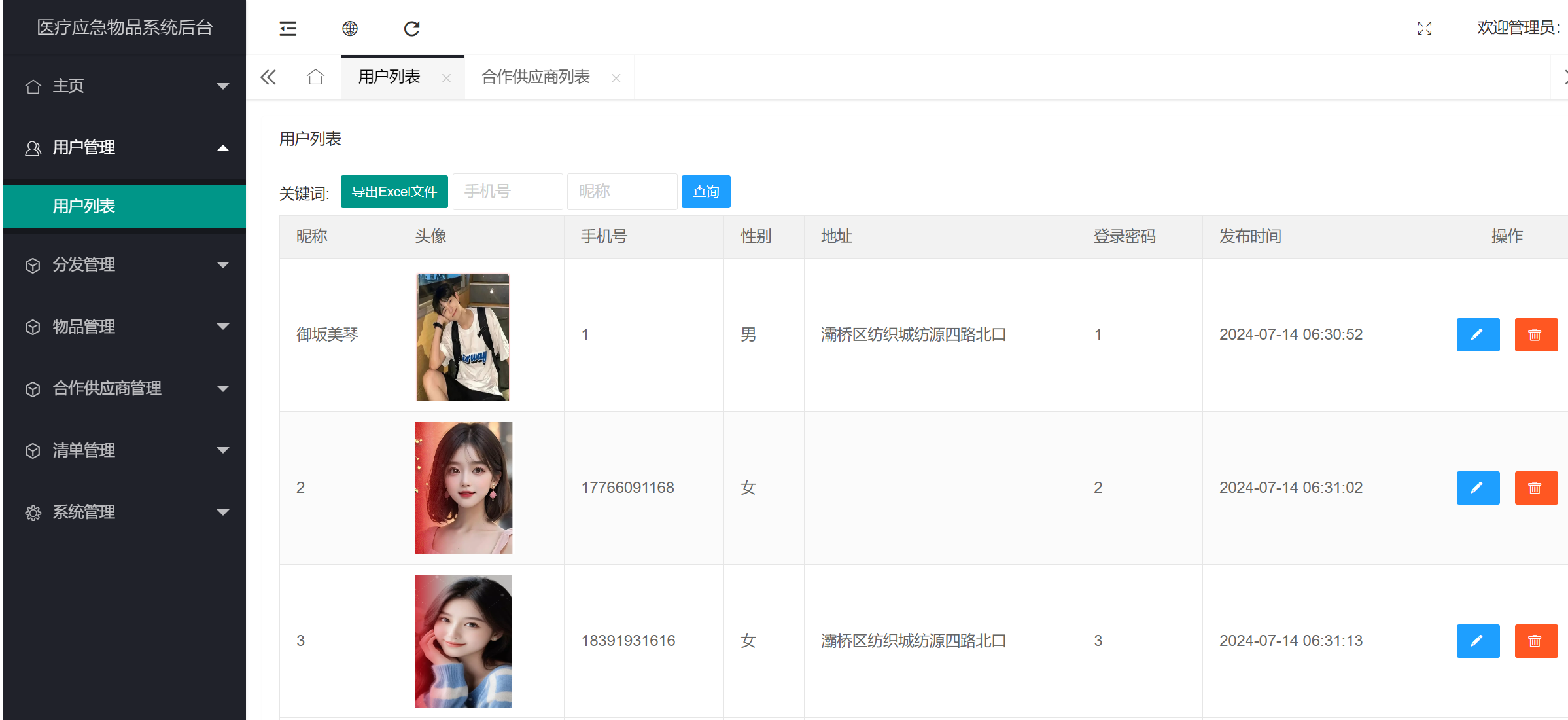The image size is (1568, 720).
Task: Focus the 手机号 input field
Action: [507, 192]
